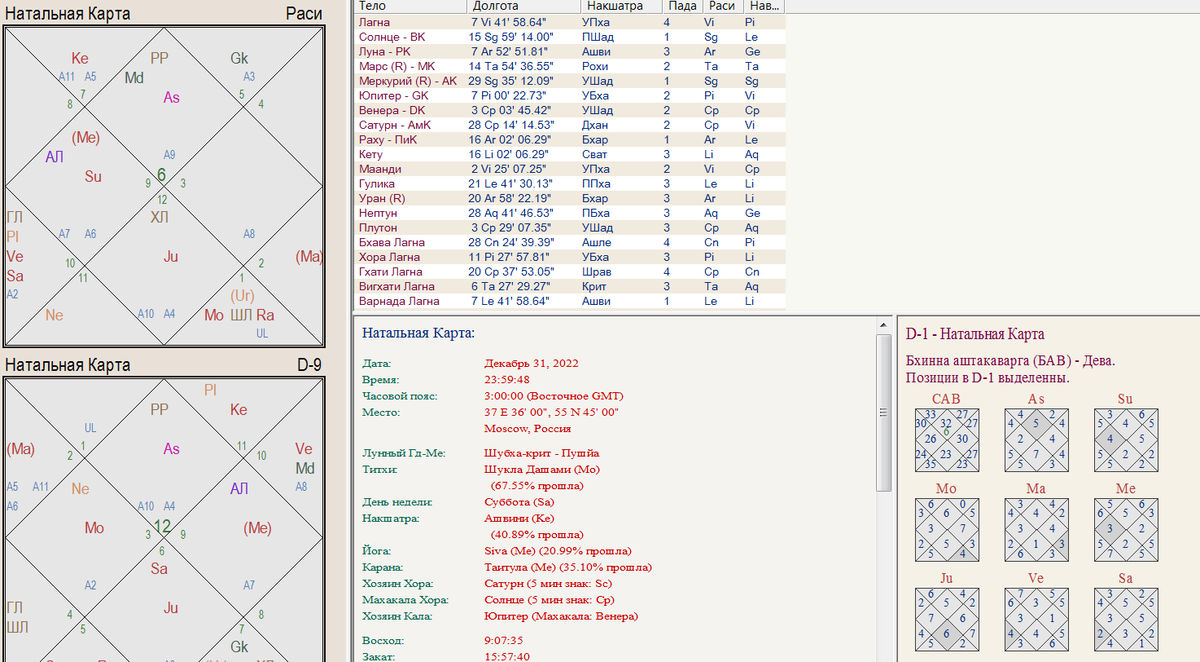Click the time value 23:59:48
This screenshot has width=1200, height=662.
click(x=507, y=380)
